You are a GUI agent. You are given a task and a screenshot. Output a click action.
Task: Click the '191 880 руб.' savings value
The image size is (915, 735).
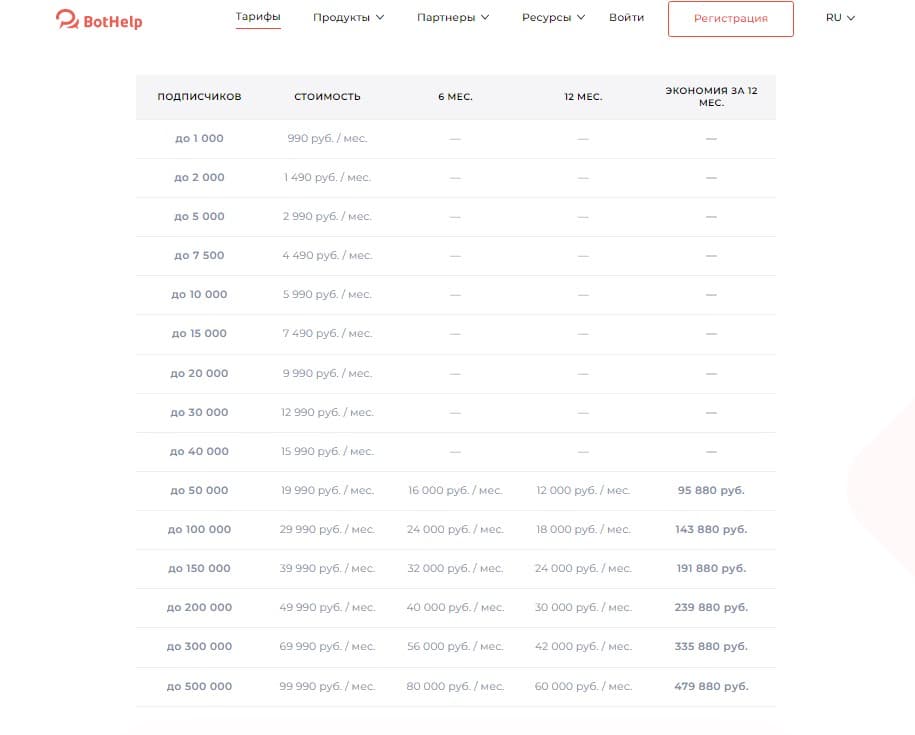pos(711,569)
